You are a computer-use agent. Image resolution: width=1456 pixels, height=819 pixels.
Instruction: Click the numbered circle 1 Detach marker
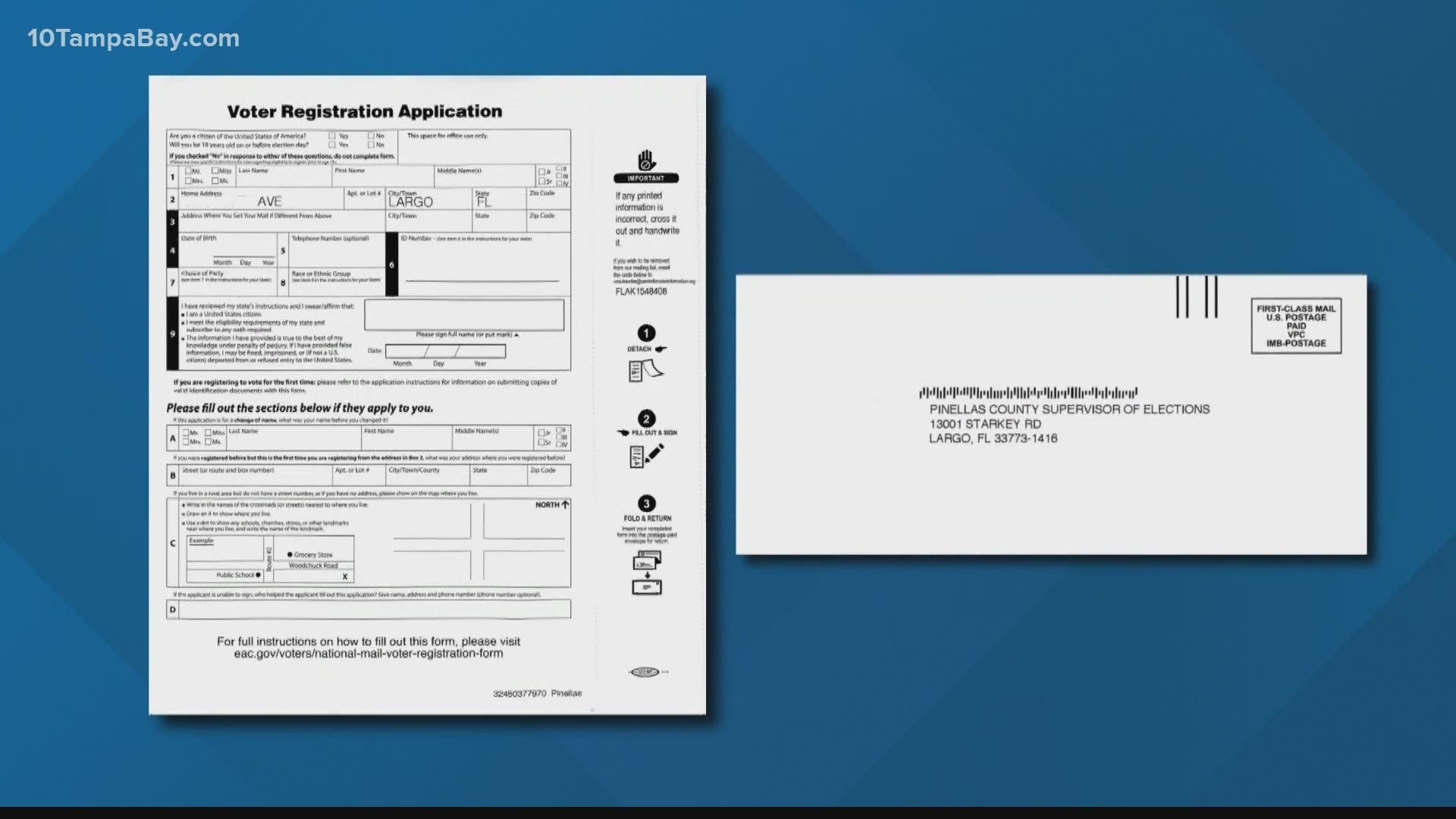pos(646,333)
